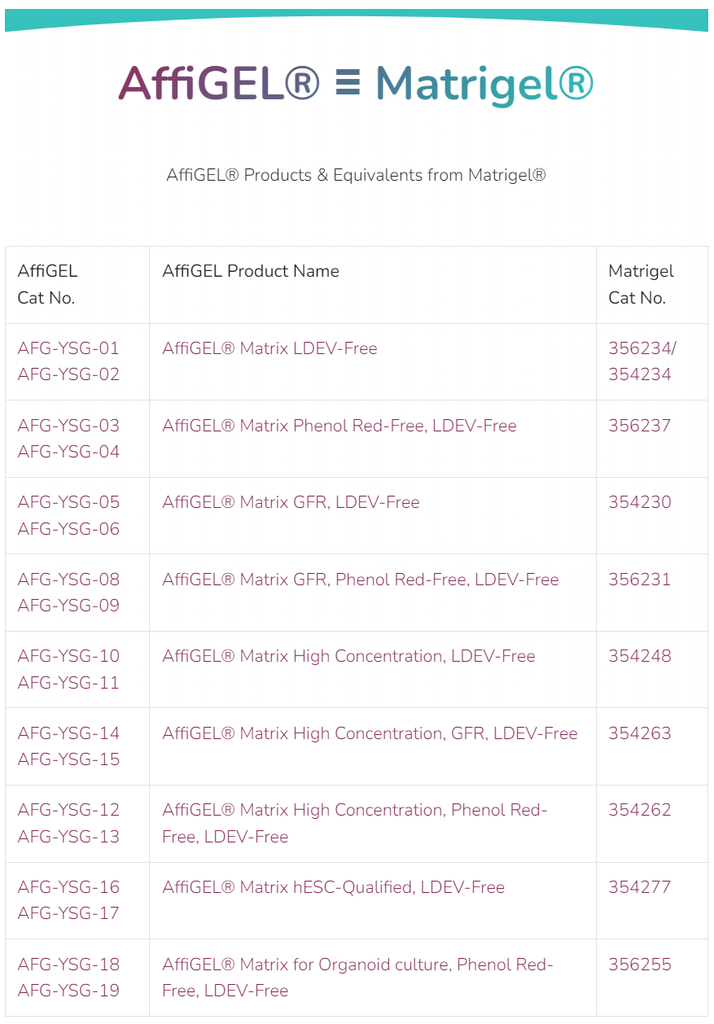Select the AFG-YSG-04 catalog number
The image size is (714, 1024).
[69, 451]
